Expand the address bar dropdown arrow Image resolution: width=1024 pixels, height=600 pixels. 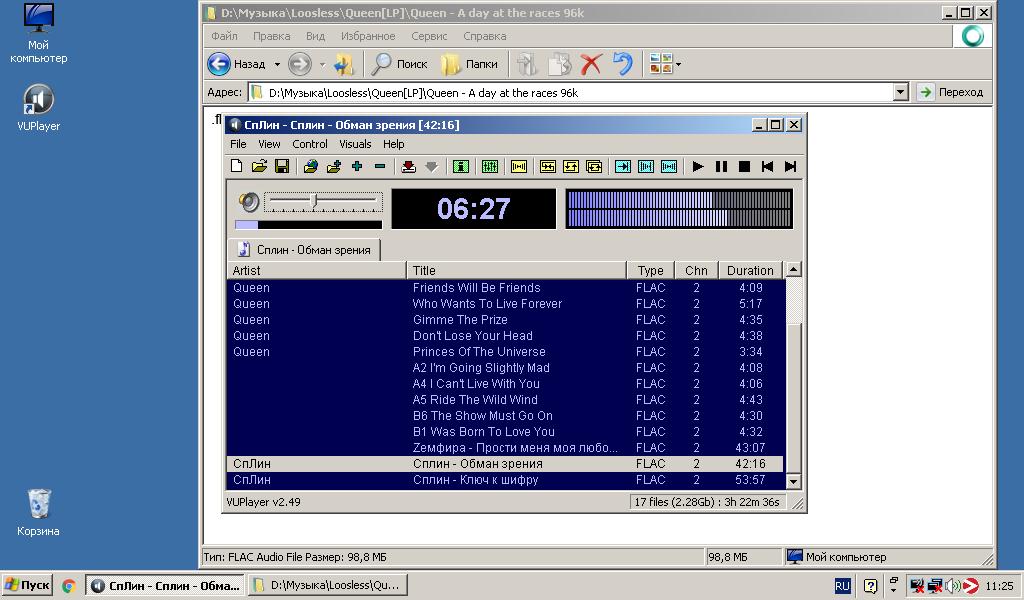[x=901, y=92]
